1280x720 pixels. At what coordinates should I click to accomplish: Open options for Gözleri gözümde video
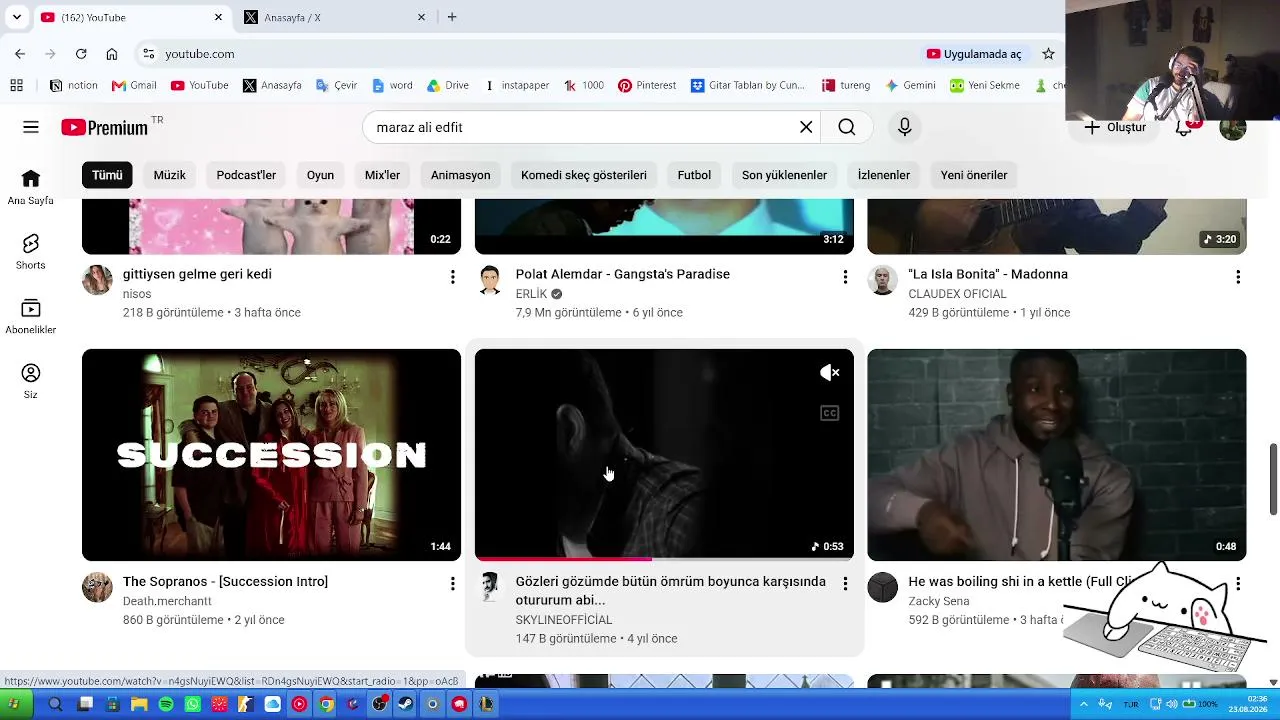(845, 584)
